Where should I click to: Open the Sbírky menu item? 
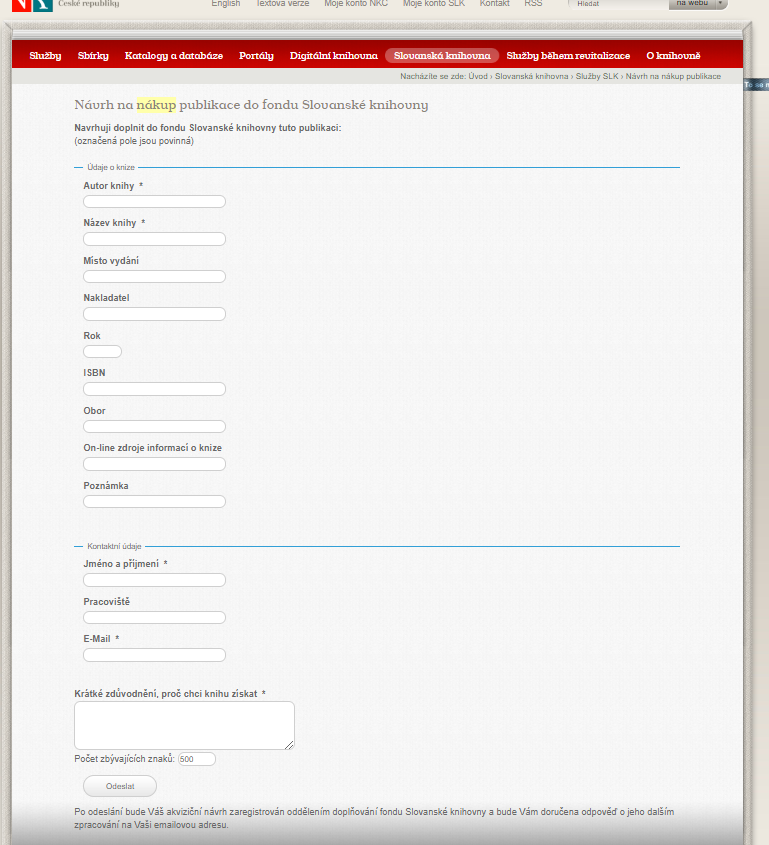93,56
